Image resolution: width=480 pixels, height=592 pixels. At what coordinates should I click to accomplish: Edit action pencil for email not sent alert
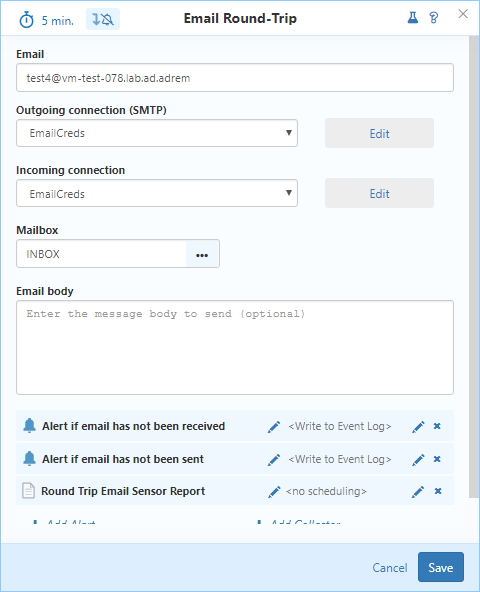click(x=418, y=460)
